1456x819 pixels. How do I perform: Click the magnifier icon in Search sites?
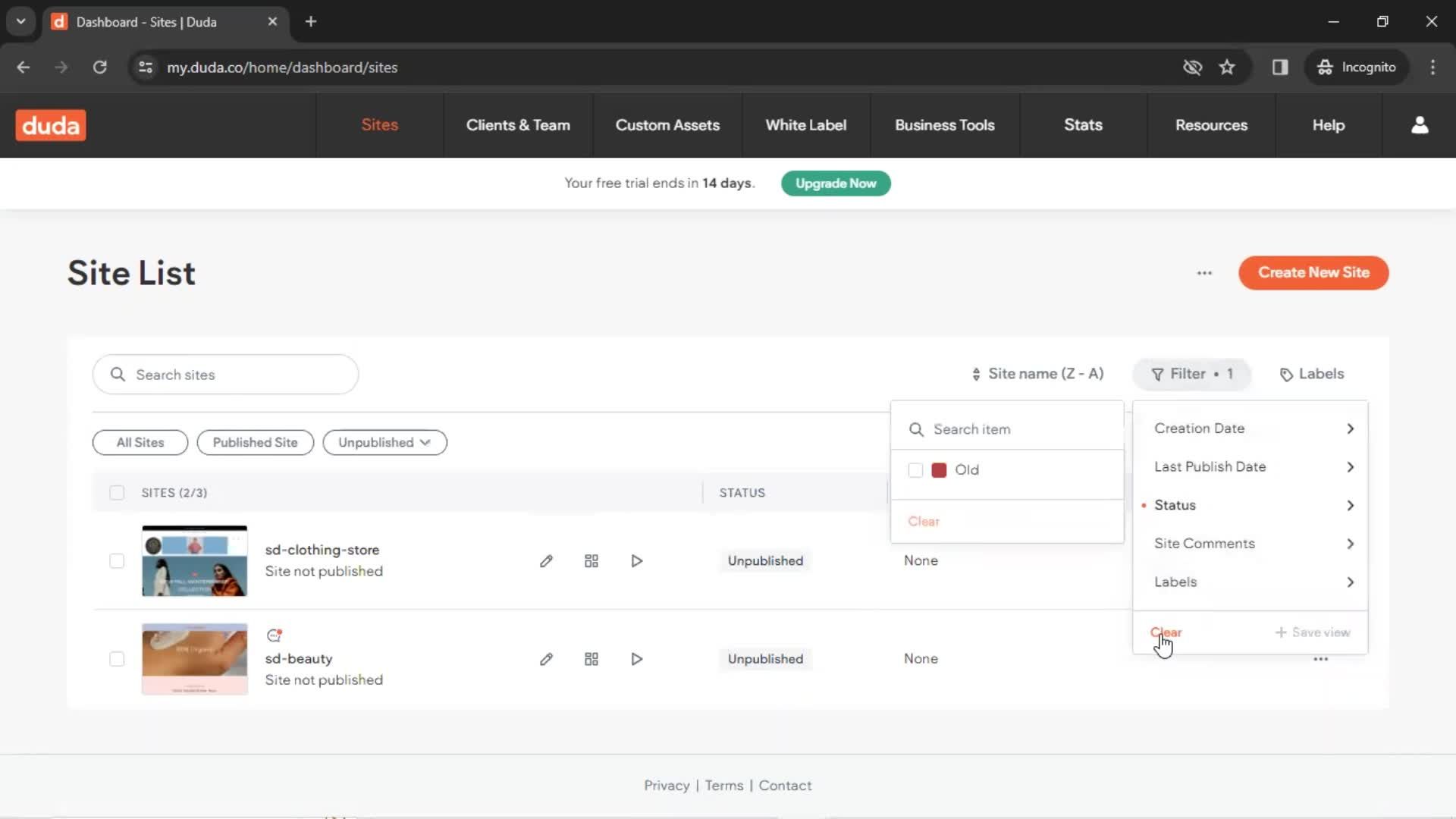[x=118, y=375]
